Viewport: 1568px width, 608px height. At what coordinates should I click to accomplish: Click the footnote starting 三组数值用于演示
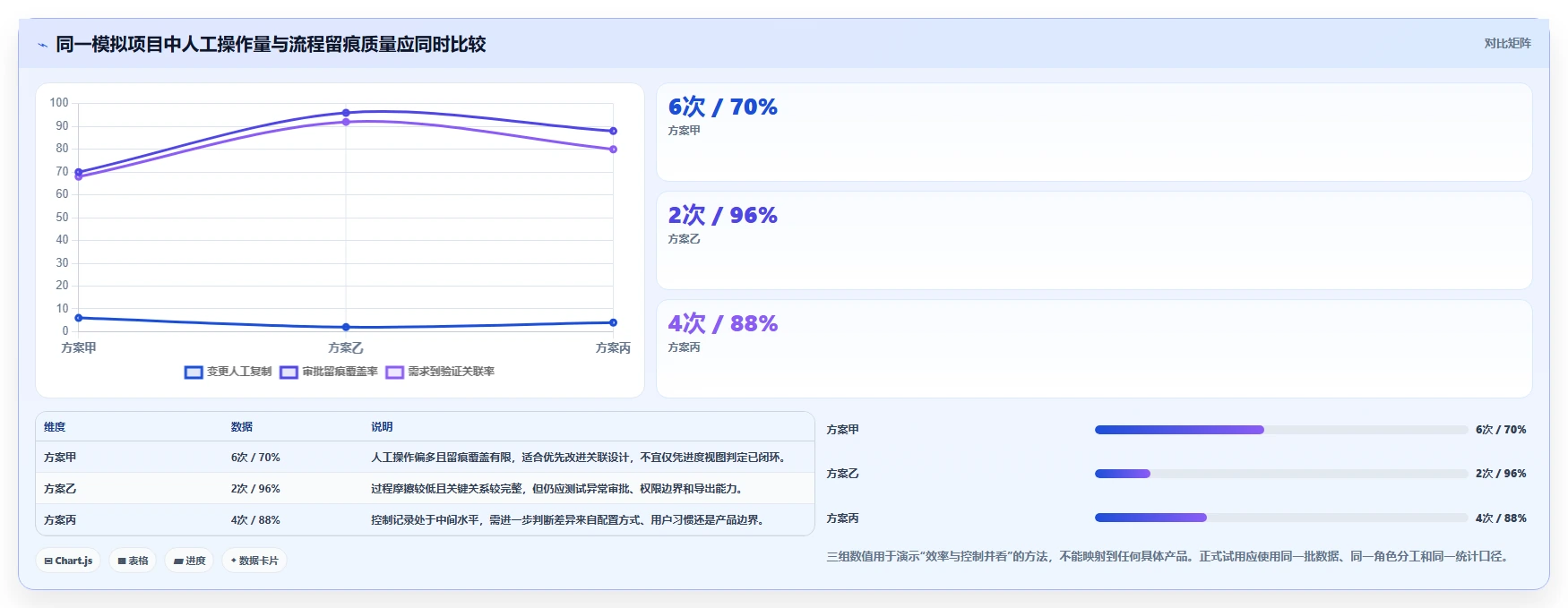(x=1169, y=557)
